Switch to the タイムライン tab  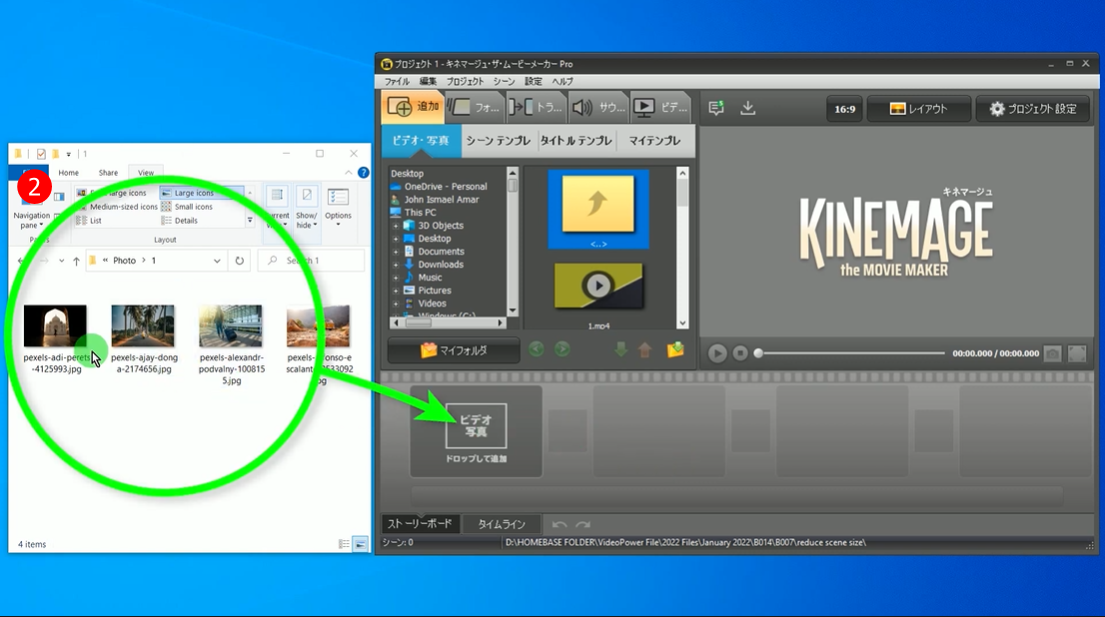click(x=501, y=524)
